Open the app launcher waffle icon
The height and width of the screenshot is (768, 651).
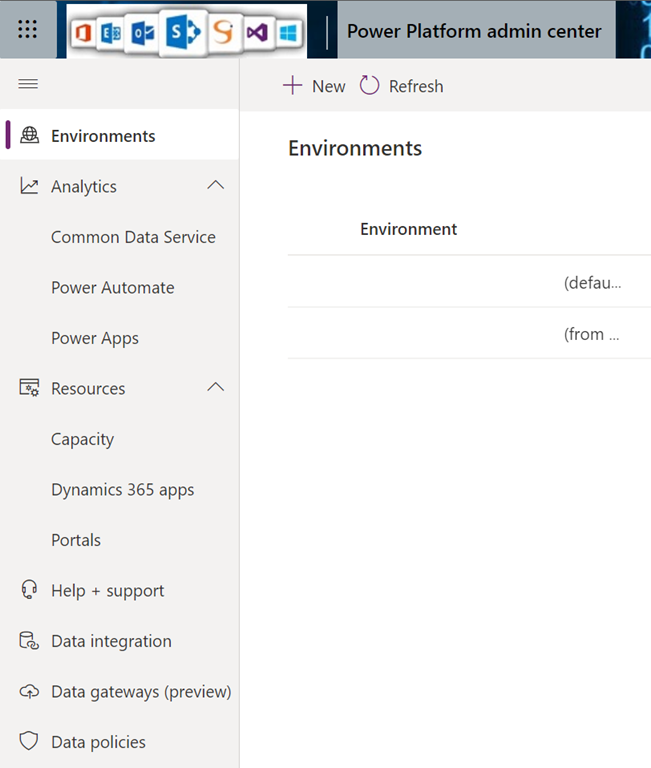pyautogui.click(x=28, y=30)
